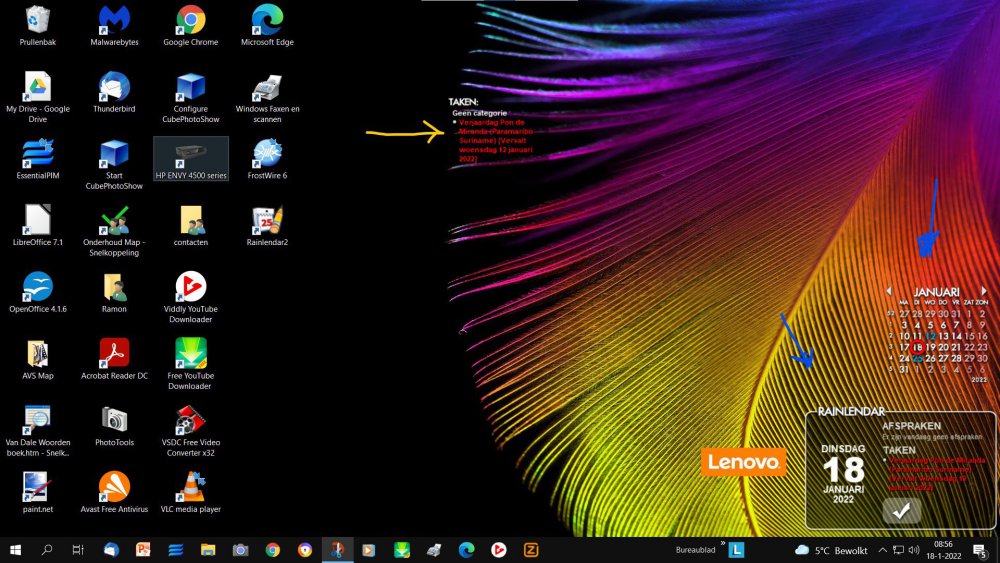This screenshot has height=563, width=1000.
Task: Open the Rainlendar2 desktop shortcut
Action: coord(267,221)
